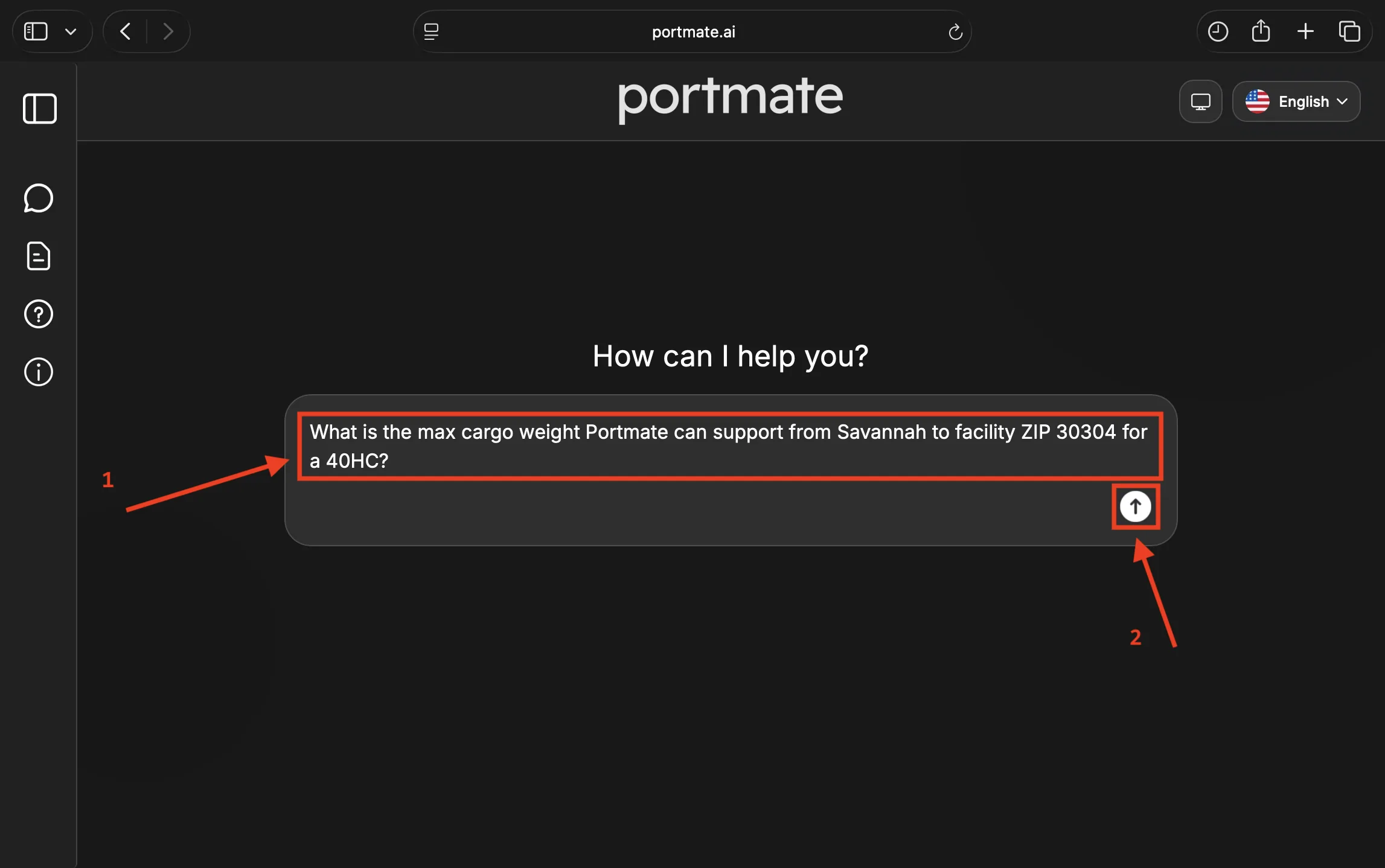
Task: Click the monitor display theme button
Action: tap(1201, 101)
